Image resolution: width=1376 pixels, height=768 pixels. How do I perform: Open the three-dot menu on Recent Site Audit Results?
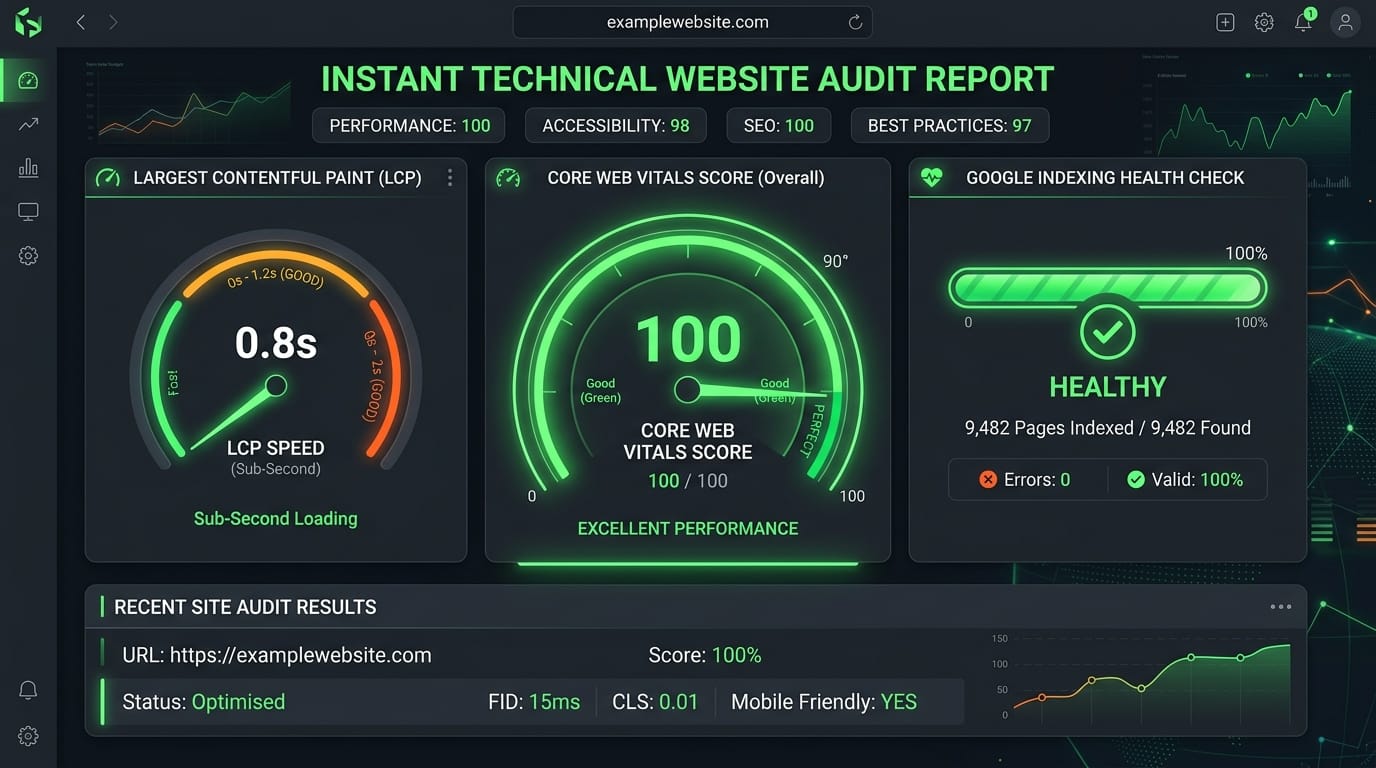[1280, 607]
